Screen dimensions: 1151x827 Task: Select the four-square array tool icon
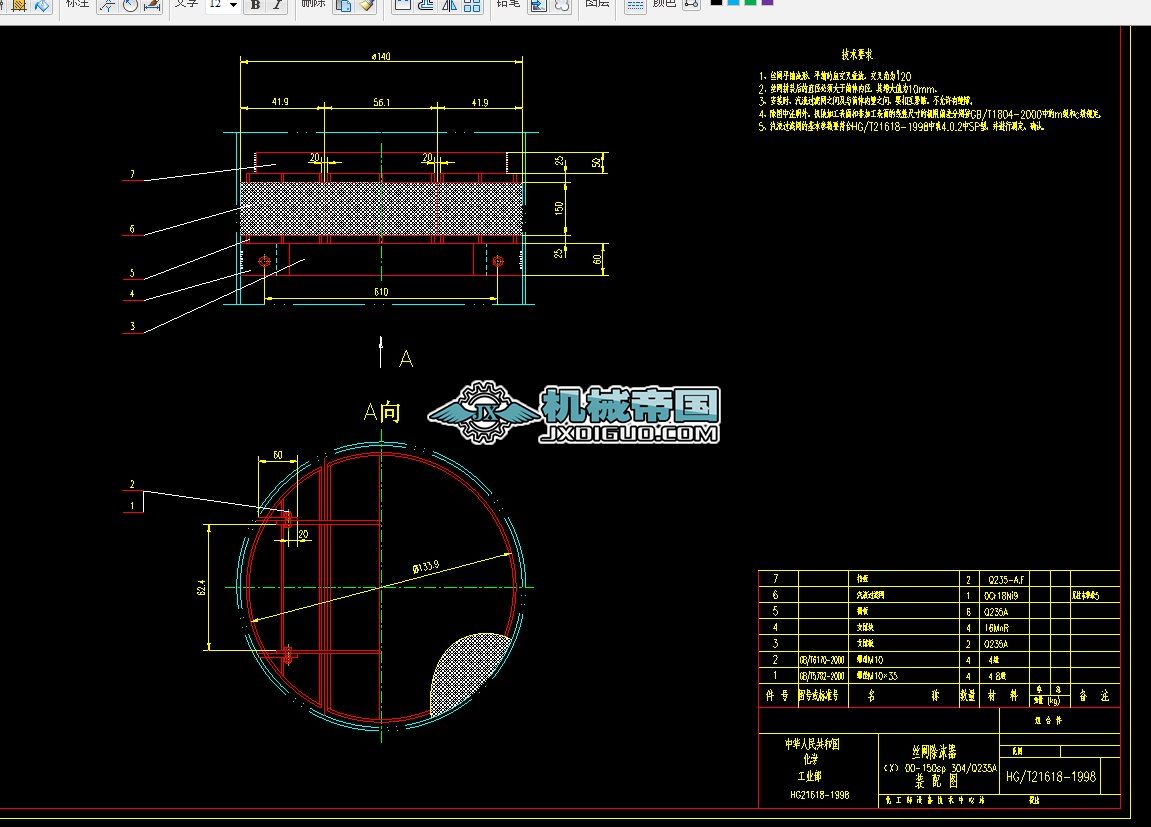coord(472,4)
